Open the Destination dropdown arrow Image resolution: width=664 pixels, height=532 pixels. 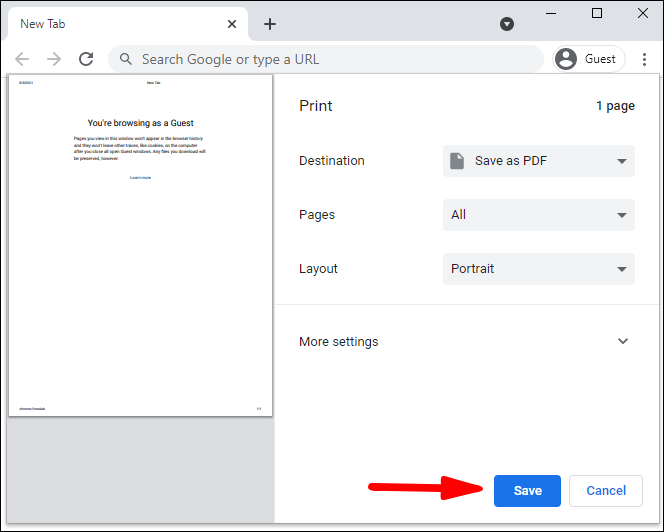(x=622, y=161)
